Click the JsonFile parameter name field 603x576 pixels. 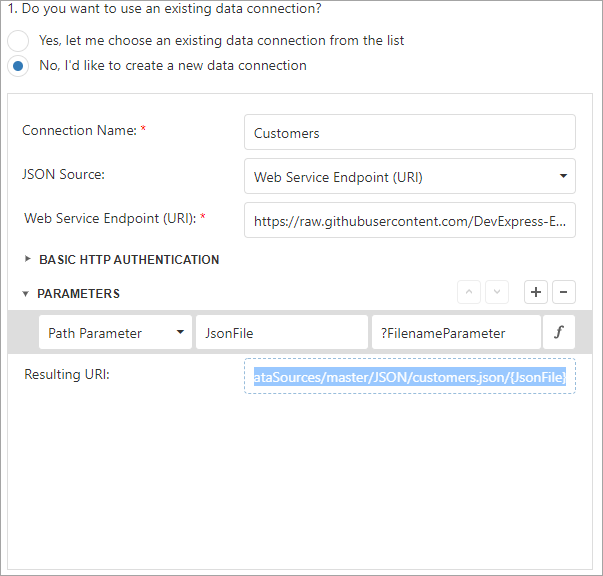coord(281,333)
